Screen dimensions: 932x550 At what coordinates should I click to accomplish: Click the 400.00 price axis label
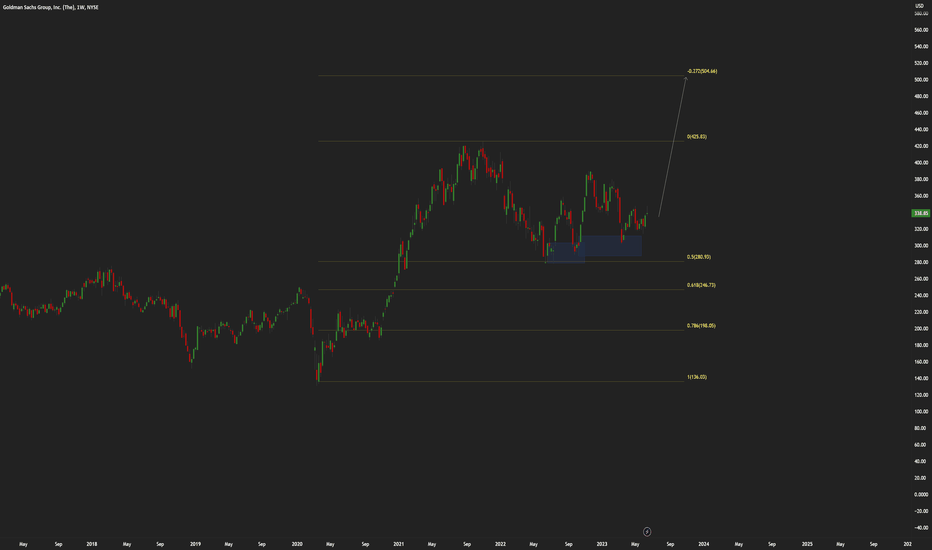921,163
